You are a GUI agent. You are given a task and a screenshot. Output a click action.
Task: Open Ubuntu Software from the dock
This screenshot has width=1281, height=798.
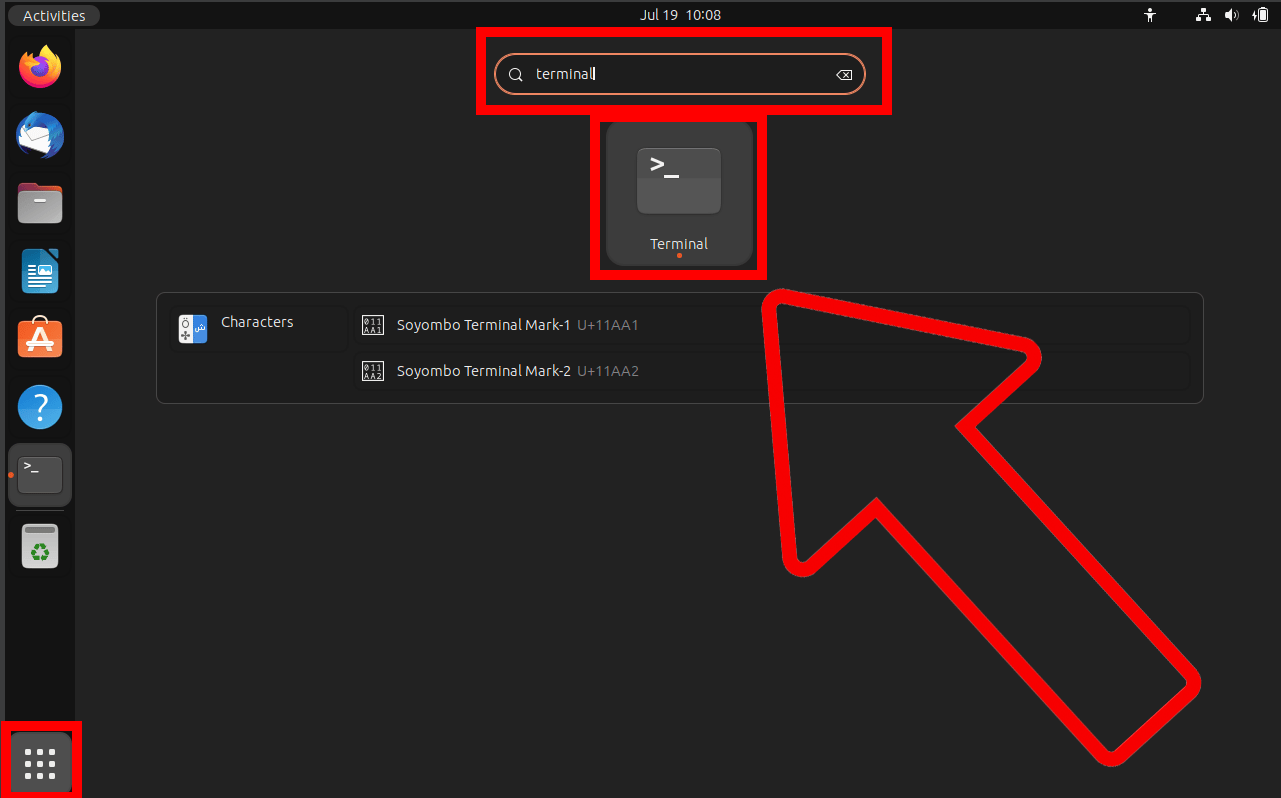tap(39, 338)
